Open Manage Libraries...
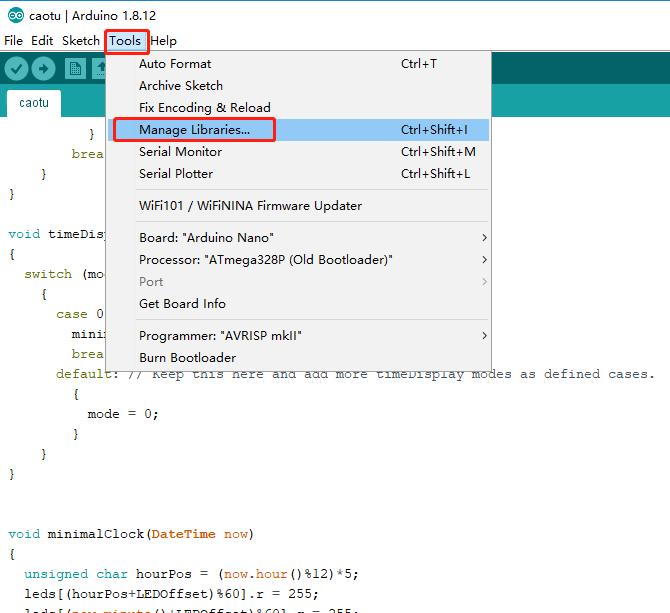 tap(298, 130)
